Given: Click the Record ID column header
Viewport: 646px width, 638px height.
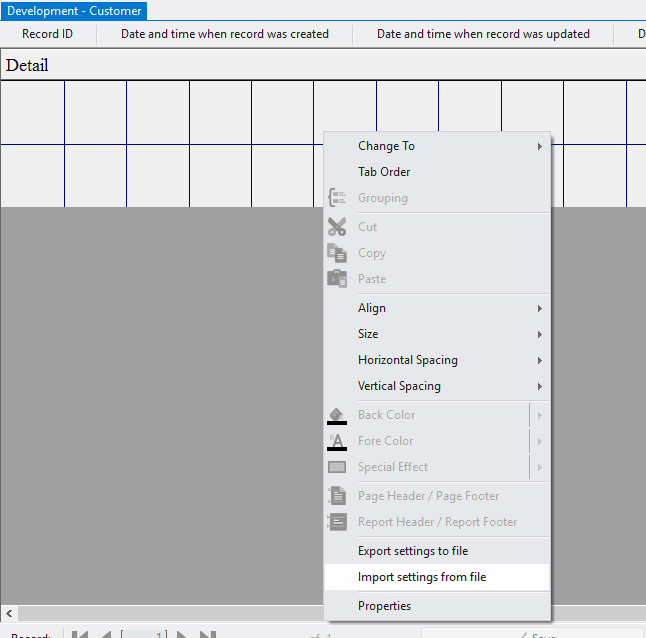Looking at the screenshot, I should click(48, 34).
